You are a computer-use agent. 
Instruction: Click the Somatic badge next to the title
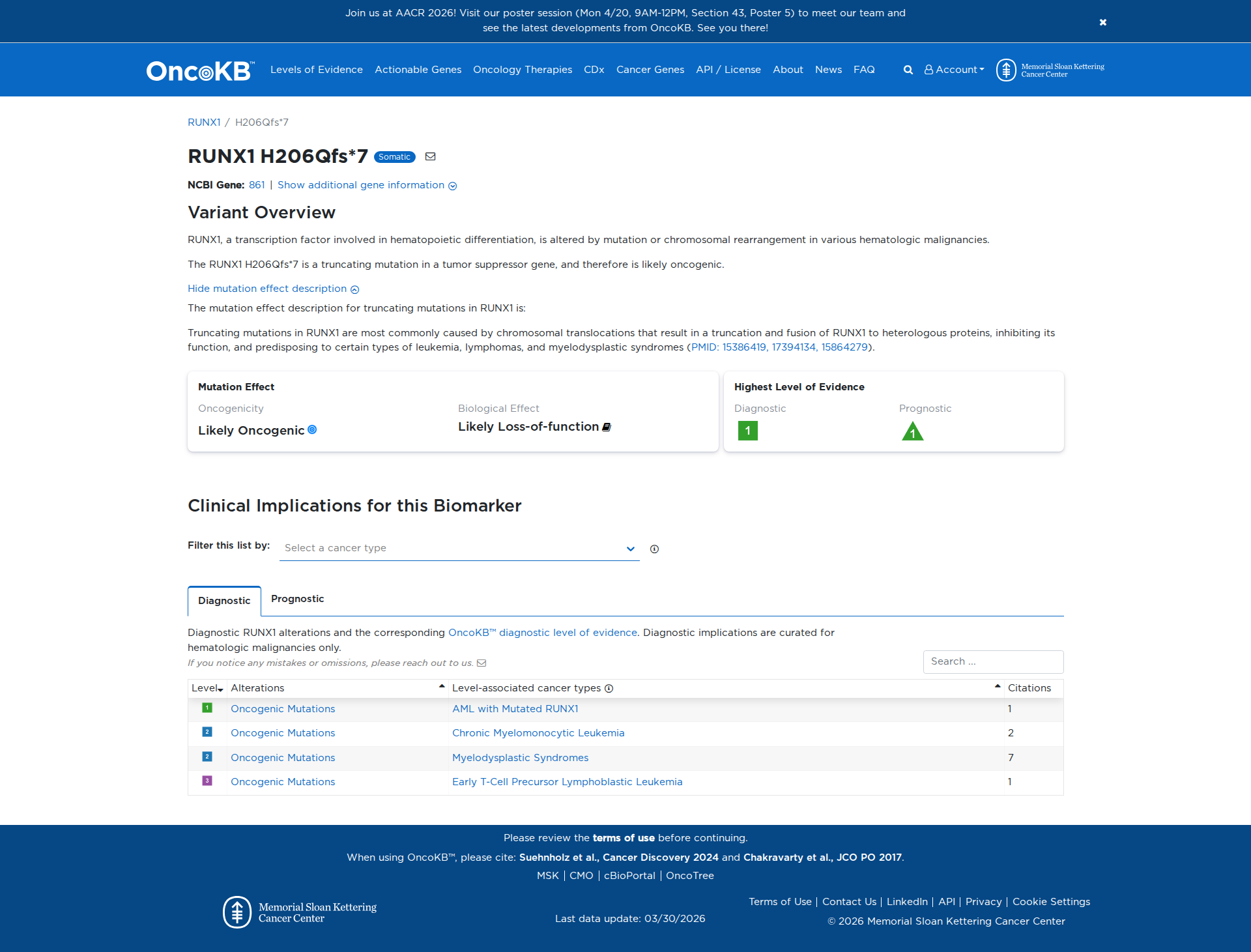[394, 157]
